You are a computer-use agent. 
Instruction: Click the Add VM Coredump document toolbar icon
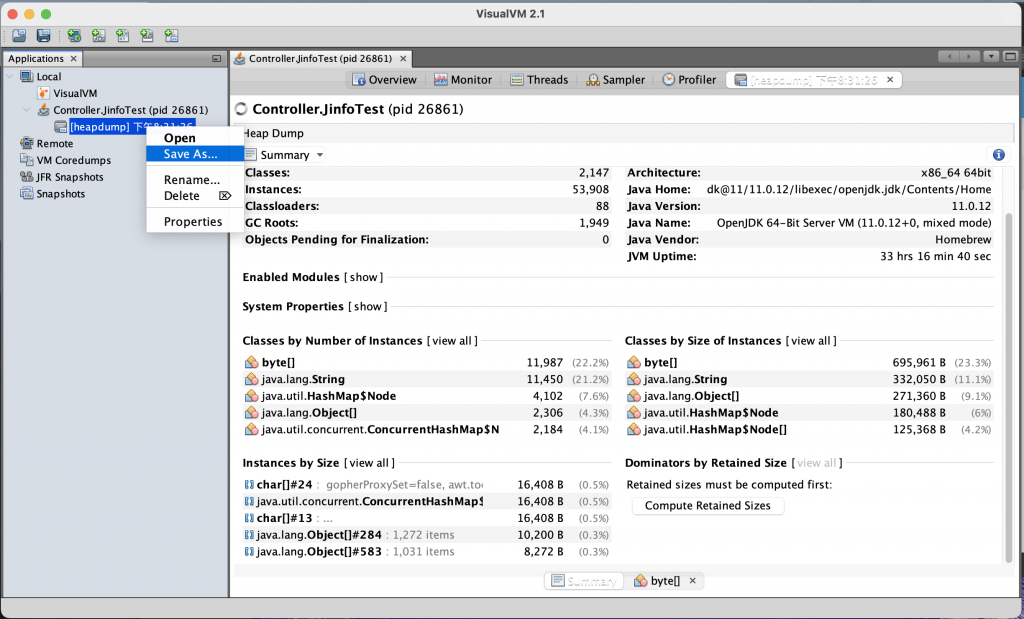point(123,36)
